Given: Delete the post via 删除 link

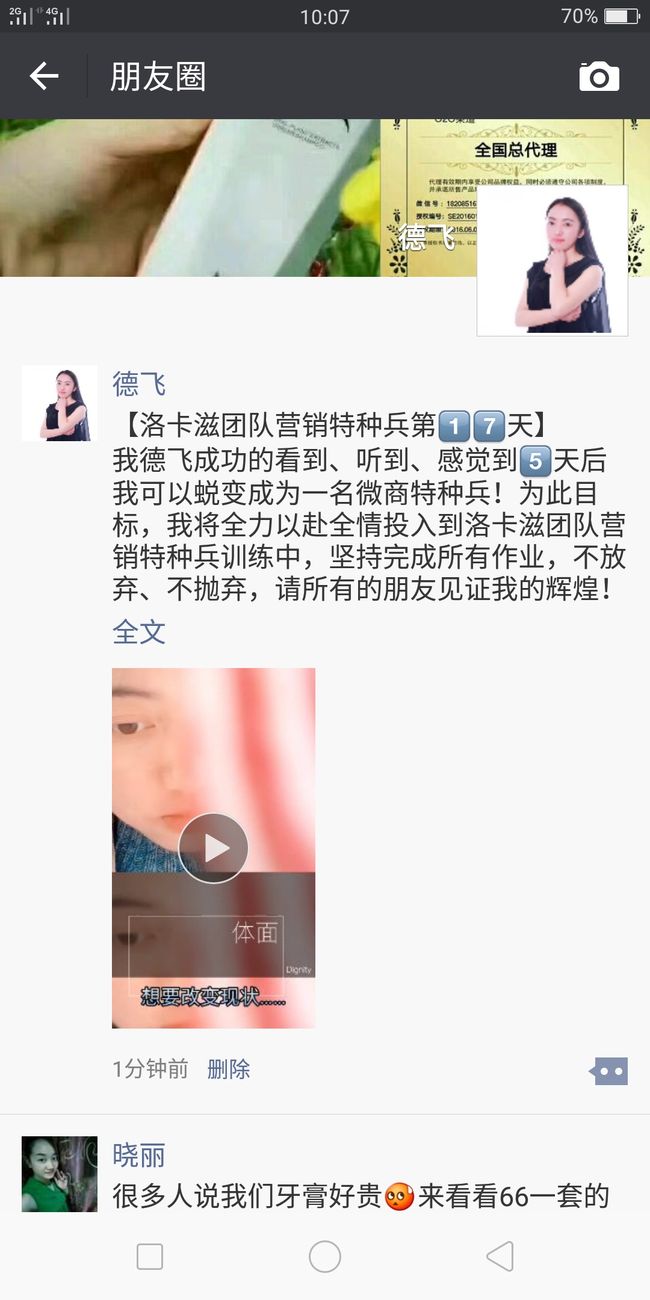Looking at the screenshot, I should pos(228,1069).
